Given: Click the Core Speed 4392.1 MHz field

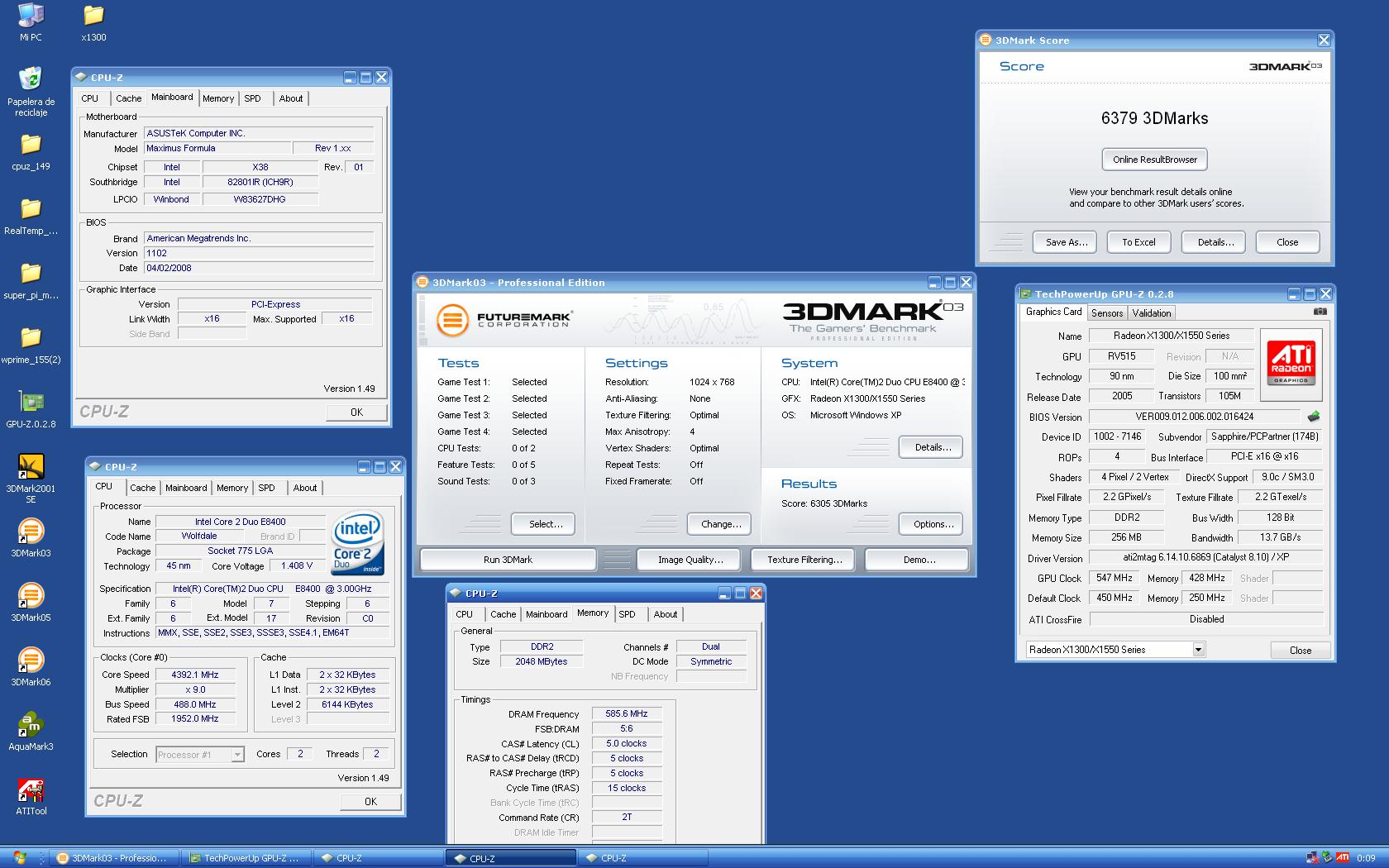Looking at the screenshot, I should click(x=195, y=675).
